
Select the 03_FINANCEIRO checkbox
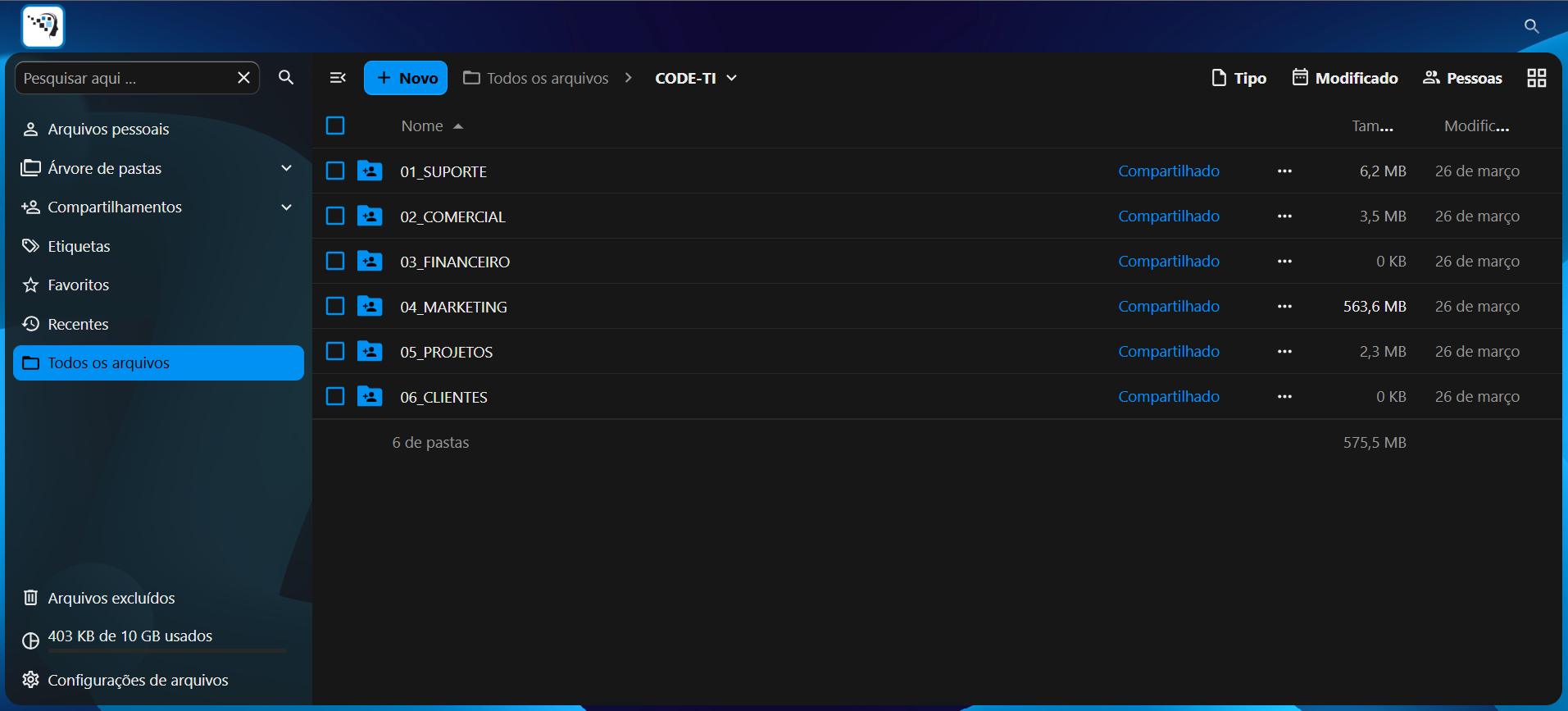click(x=335, y=261)
